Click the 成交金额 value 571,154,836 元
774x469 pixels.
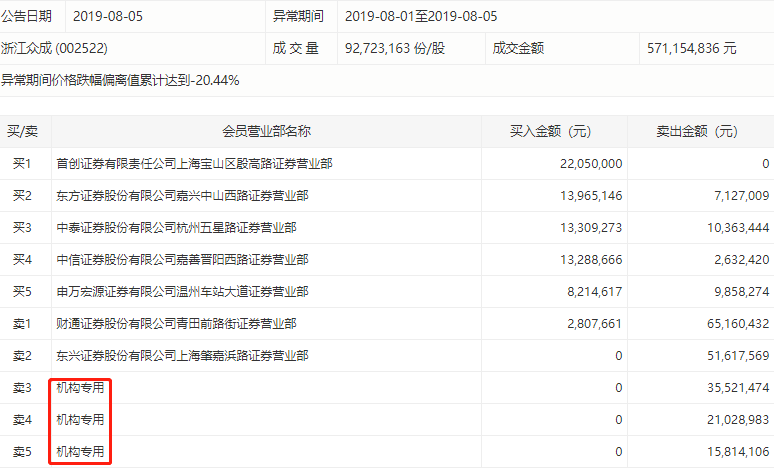(x=691, y=47)
